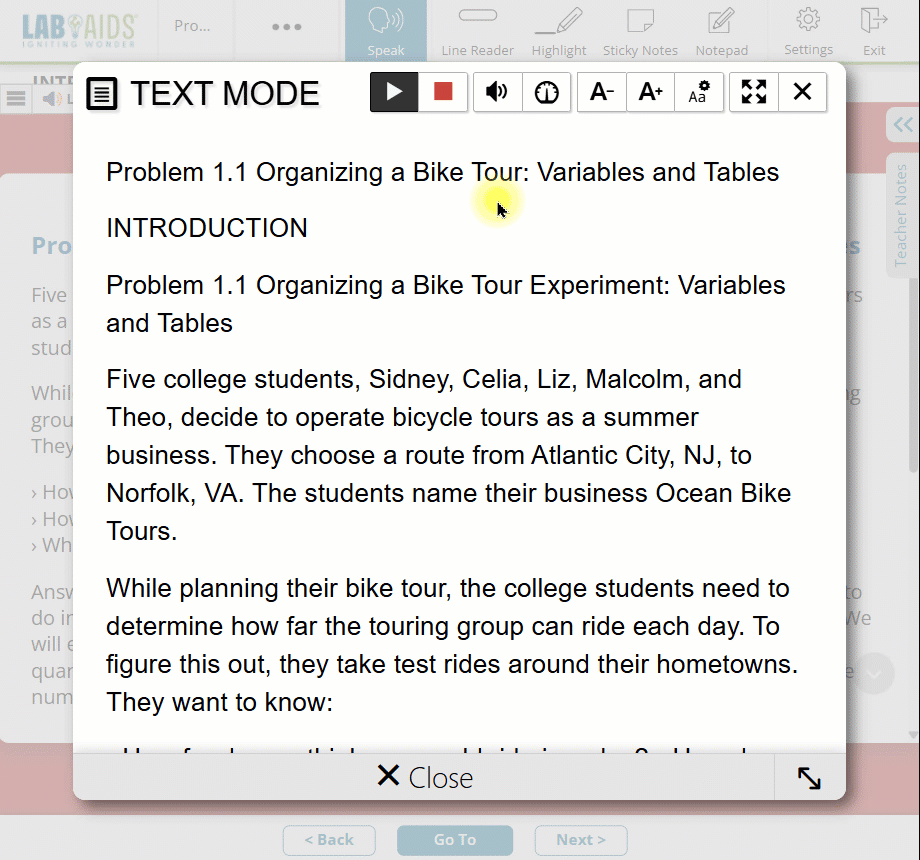920x860 pixels.
Task: Open the font settings Aa gear icon
Action: tap(699, 92)
